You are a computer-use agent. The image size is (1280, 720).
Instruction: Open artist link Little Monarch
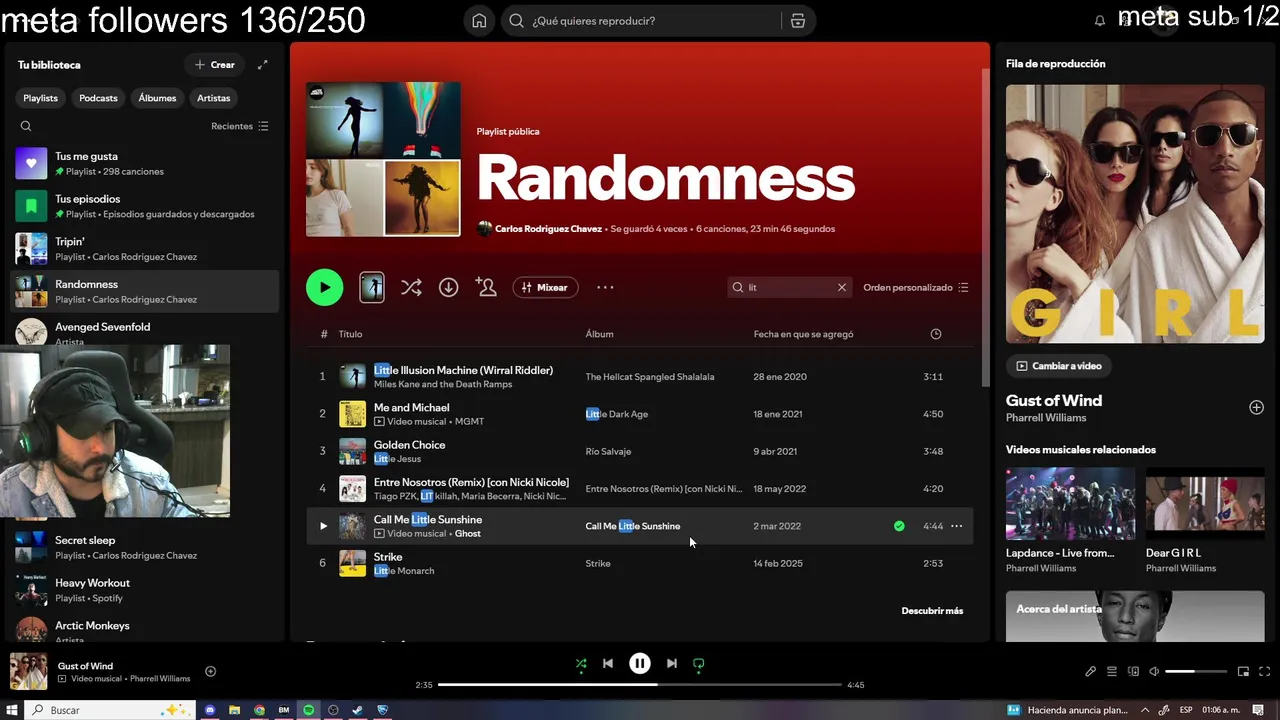click(x=404, y=571)
